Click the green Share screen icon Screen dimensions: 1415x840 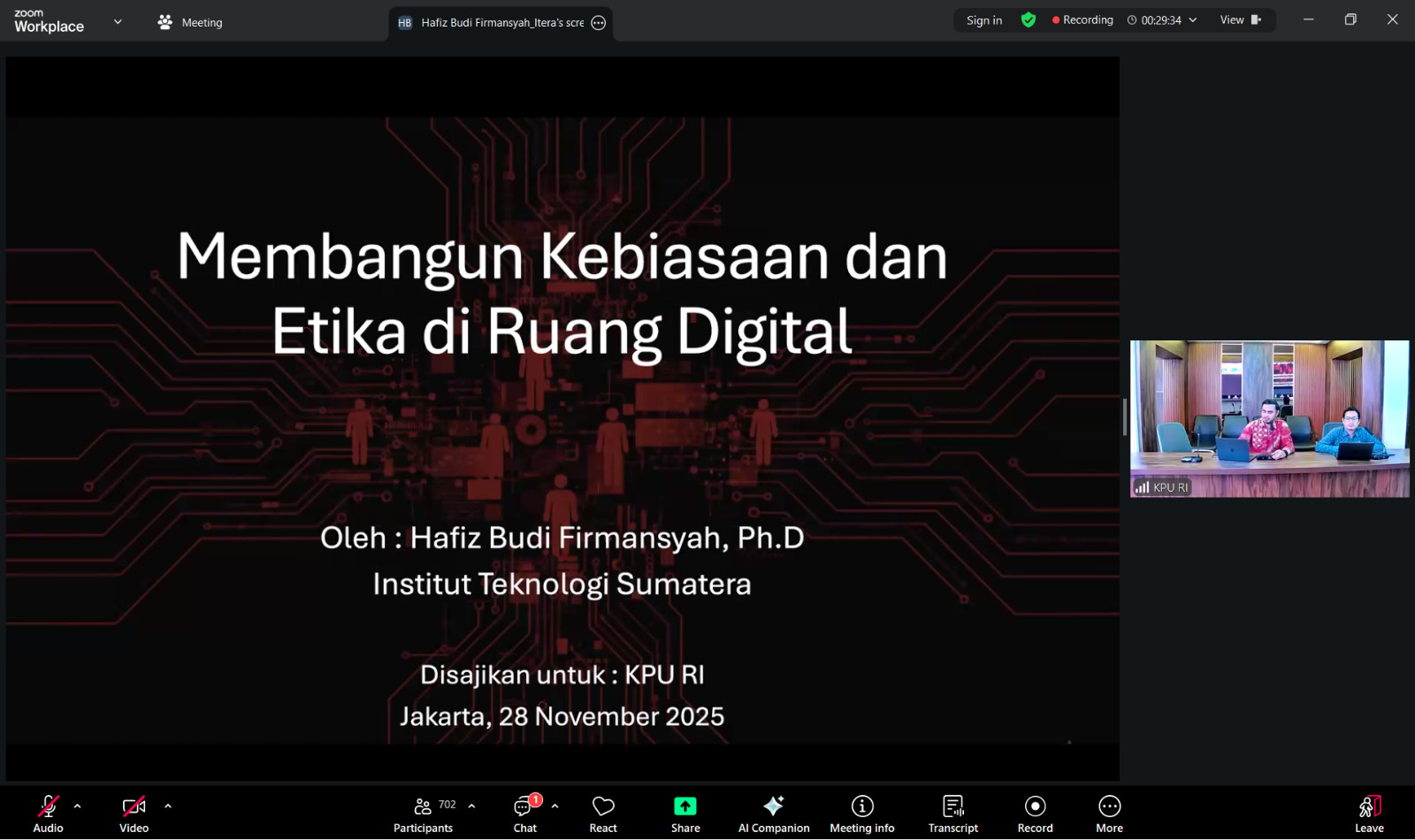click(x=685, y=806)
